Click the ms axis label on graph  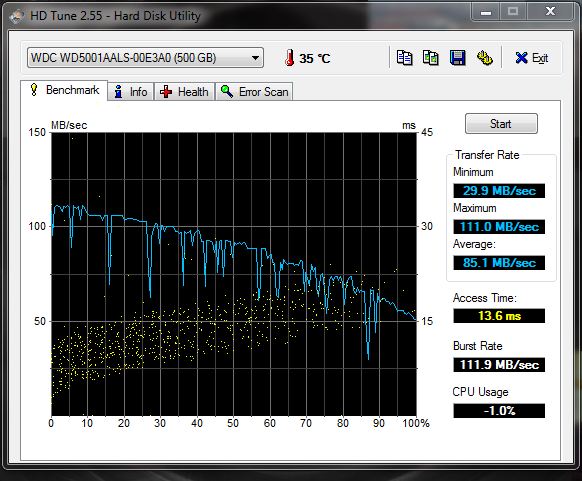click(409, 125)
